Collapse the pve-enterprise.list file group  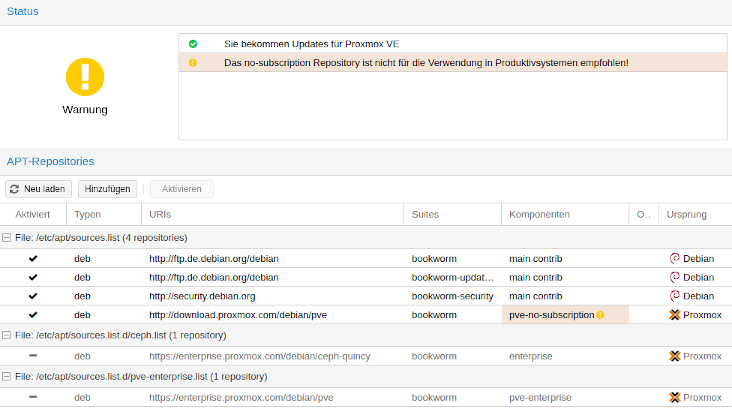[7, 377]
